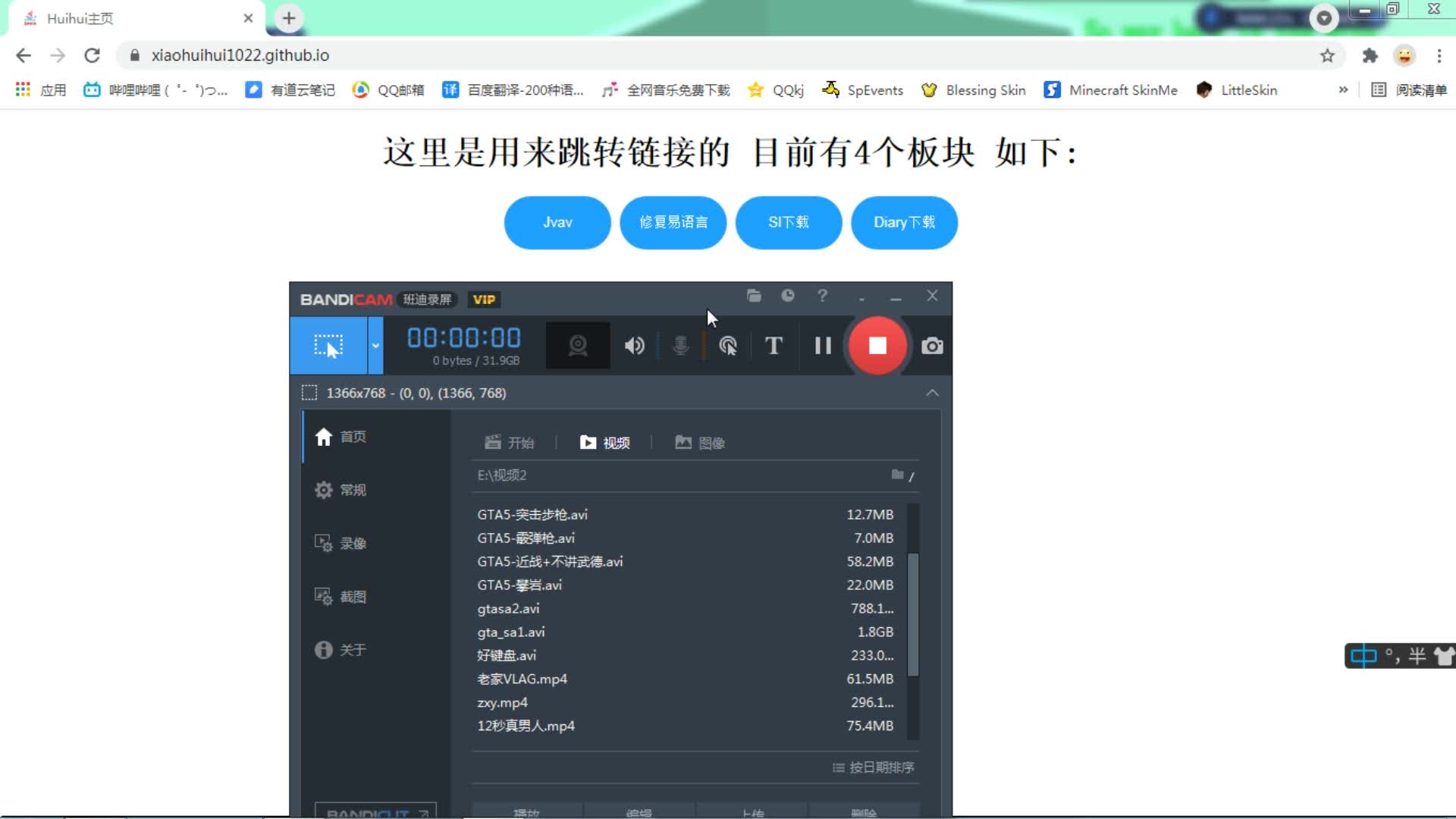This screenshot has height=819, width=1456.
Task: Pause the Bandicam recording
Action: [x=823, y=346]
